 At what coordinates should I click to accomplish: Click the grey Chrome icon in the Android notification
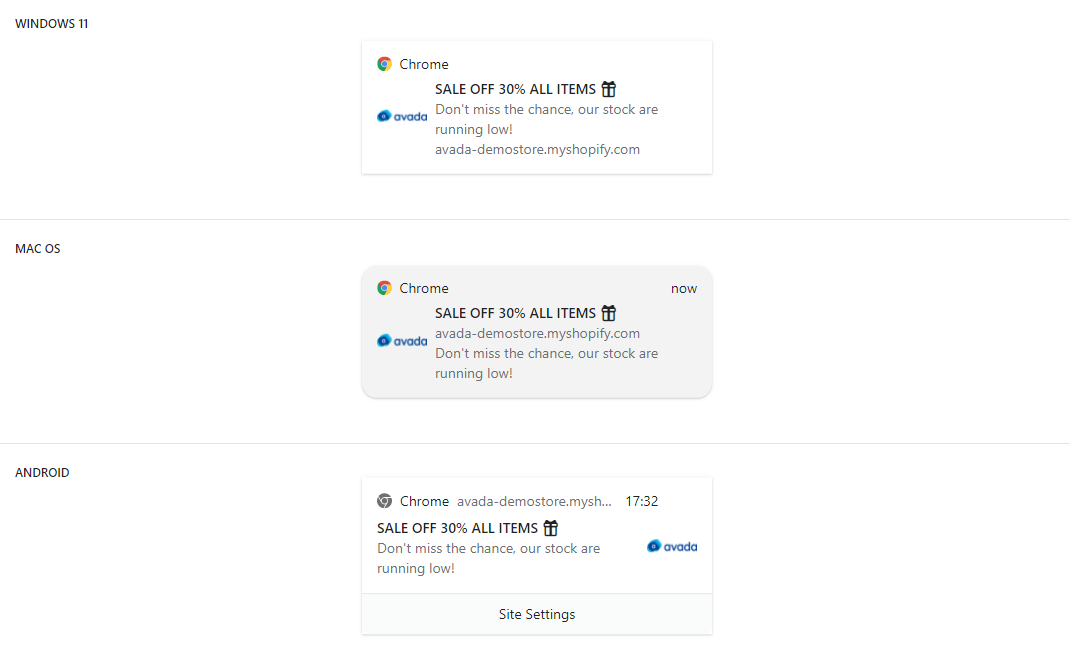click(x=384, y=501)
